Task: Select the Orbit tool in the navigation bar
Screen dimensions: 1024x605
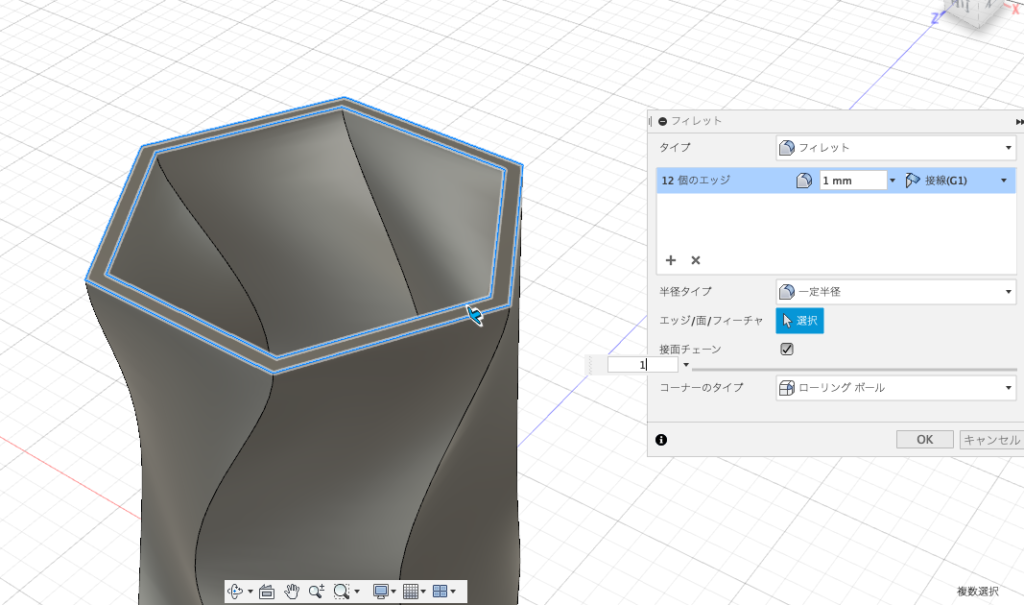Action: 234,592
